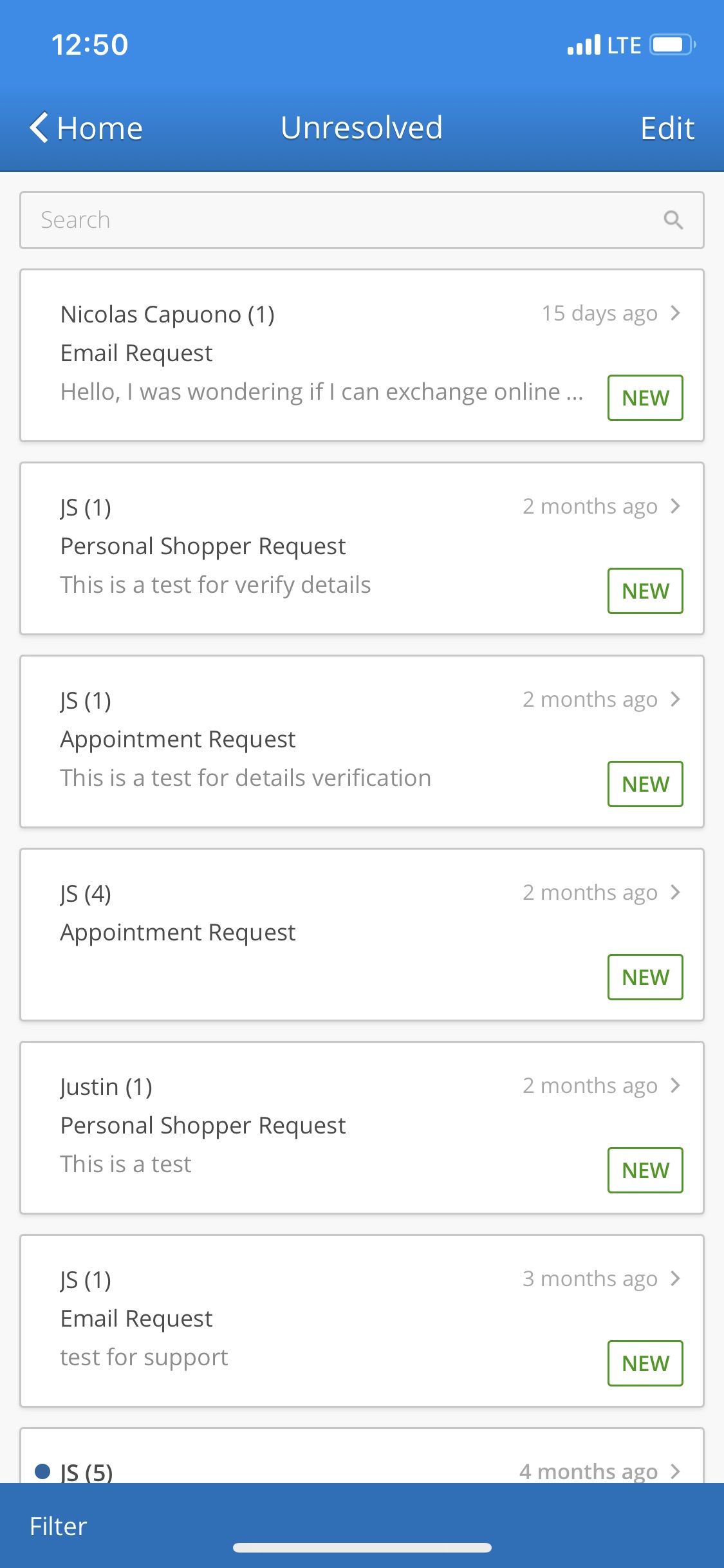This screenshot has height=1568, width=724.
Task: Tap the cellular signal bars icon
Action: (x=584, y=45)
